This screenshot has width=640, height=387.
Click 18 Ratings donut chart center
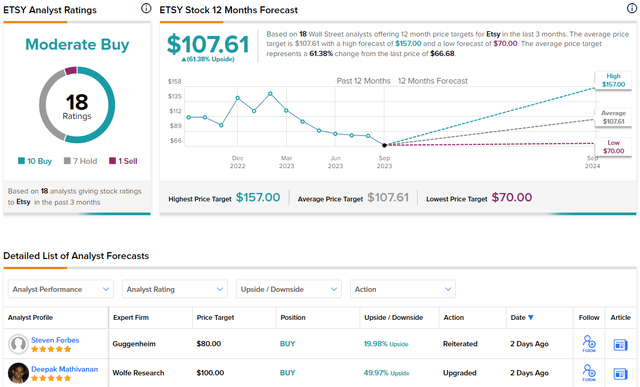[x=77, y=106]
